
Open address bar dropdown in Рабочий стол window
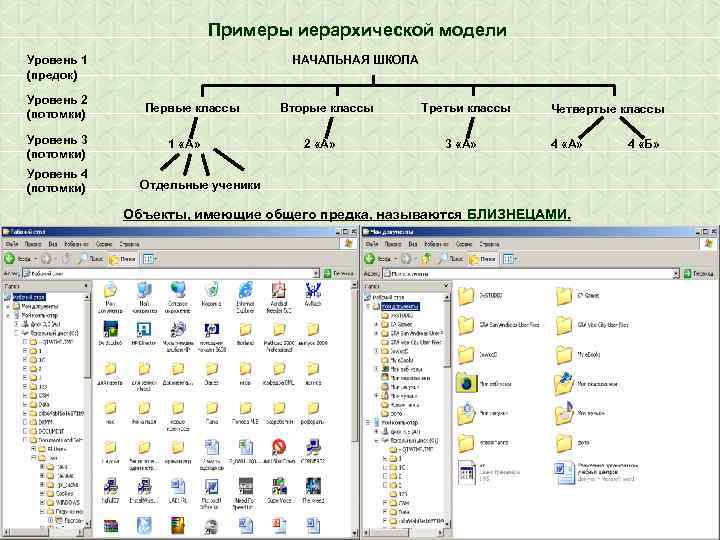pos(316,274)
